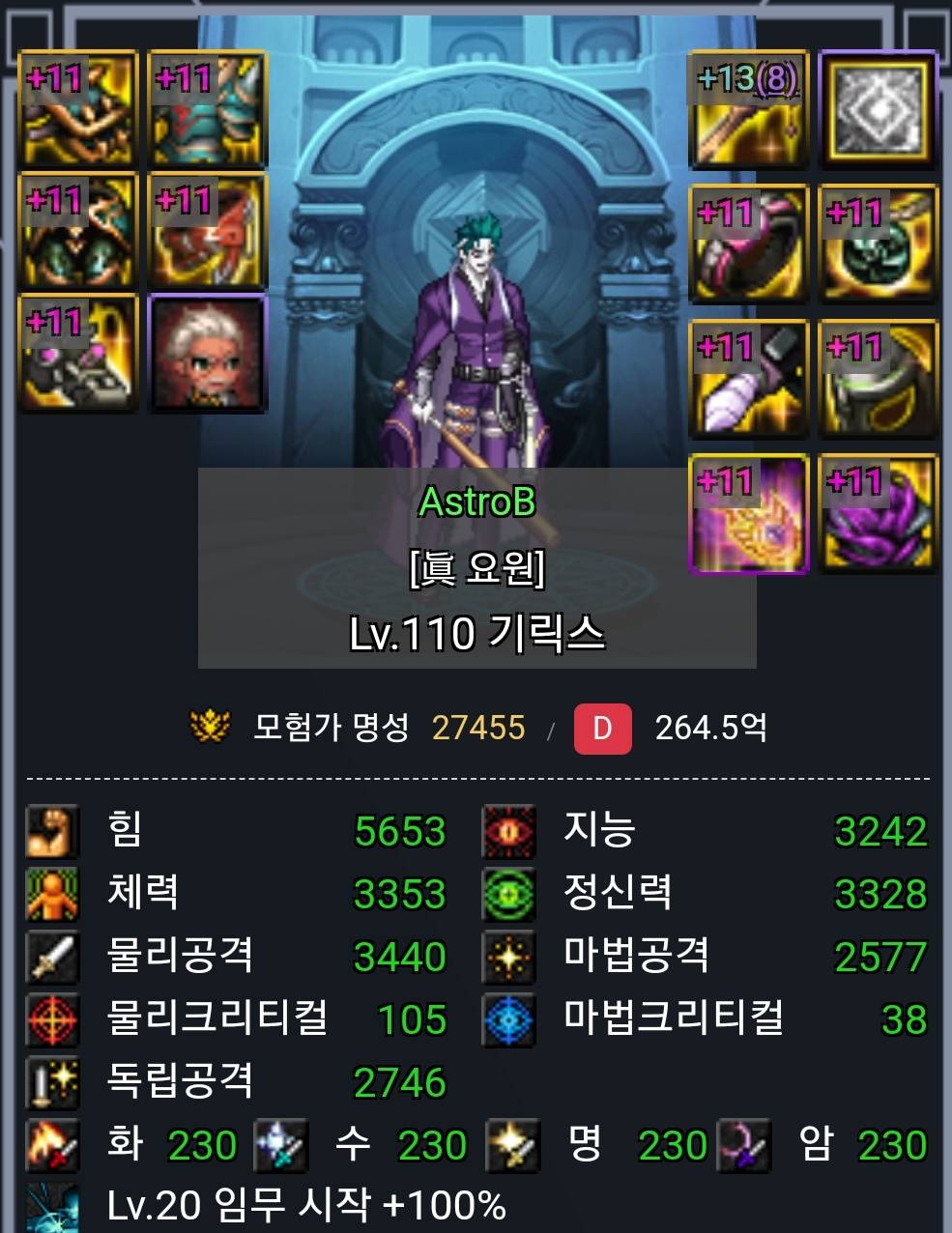
Task: Click the 지능 intelligence red eye icon
Action: (x=508, y=831)
